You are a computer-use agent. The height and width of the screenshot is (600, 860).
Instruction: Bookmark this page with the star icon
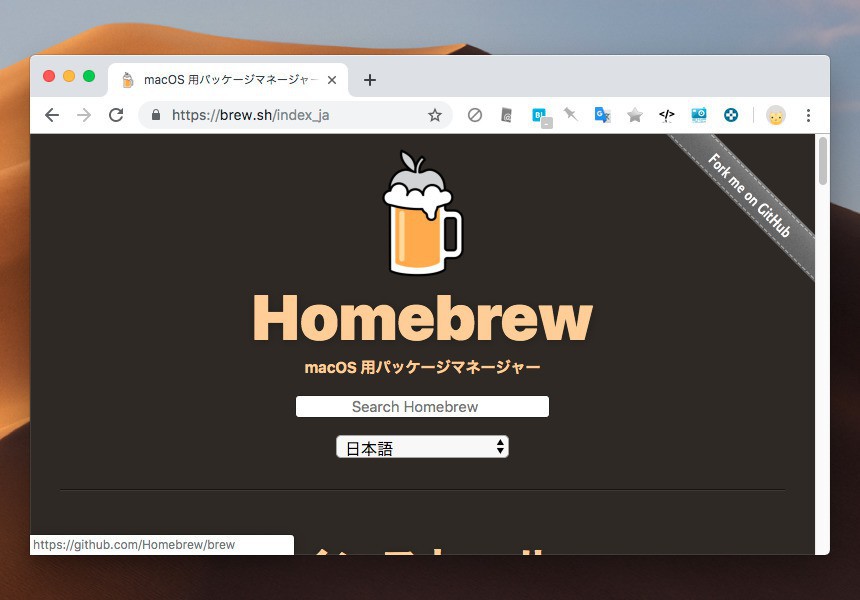pyautogui.click(x=435, y=115)
